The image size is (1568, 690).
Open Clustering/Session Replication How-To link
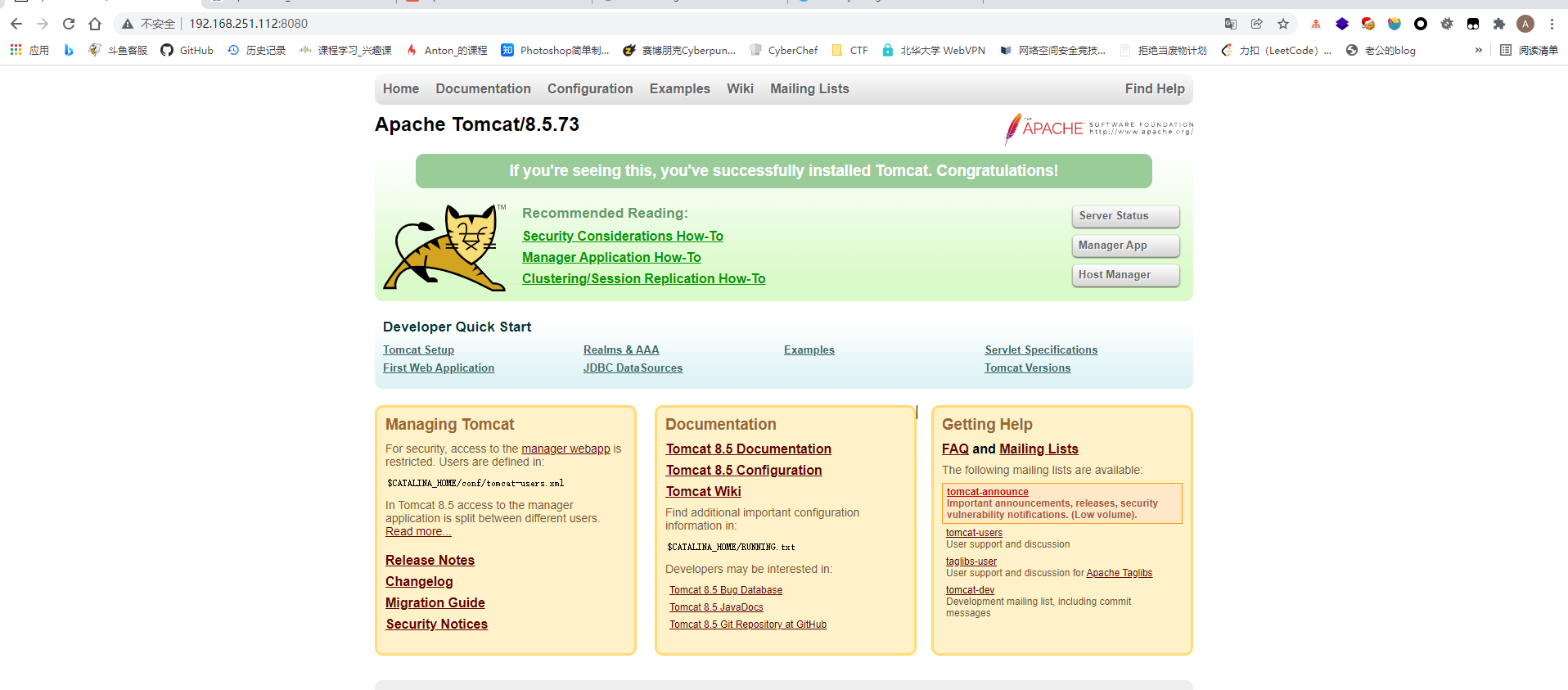pos(644,278)
